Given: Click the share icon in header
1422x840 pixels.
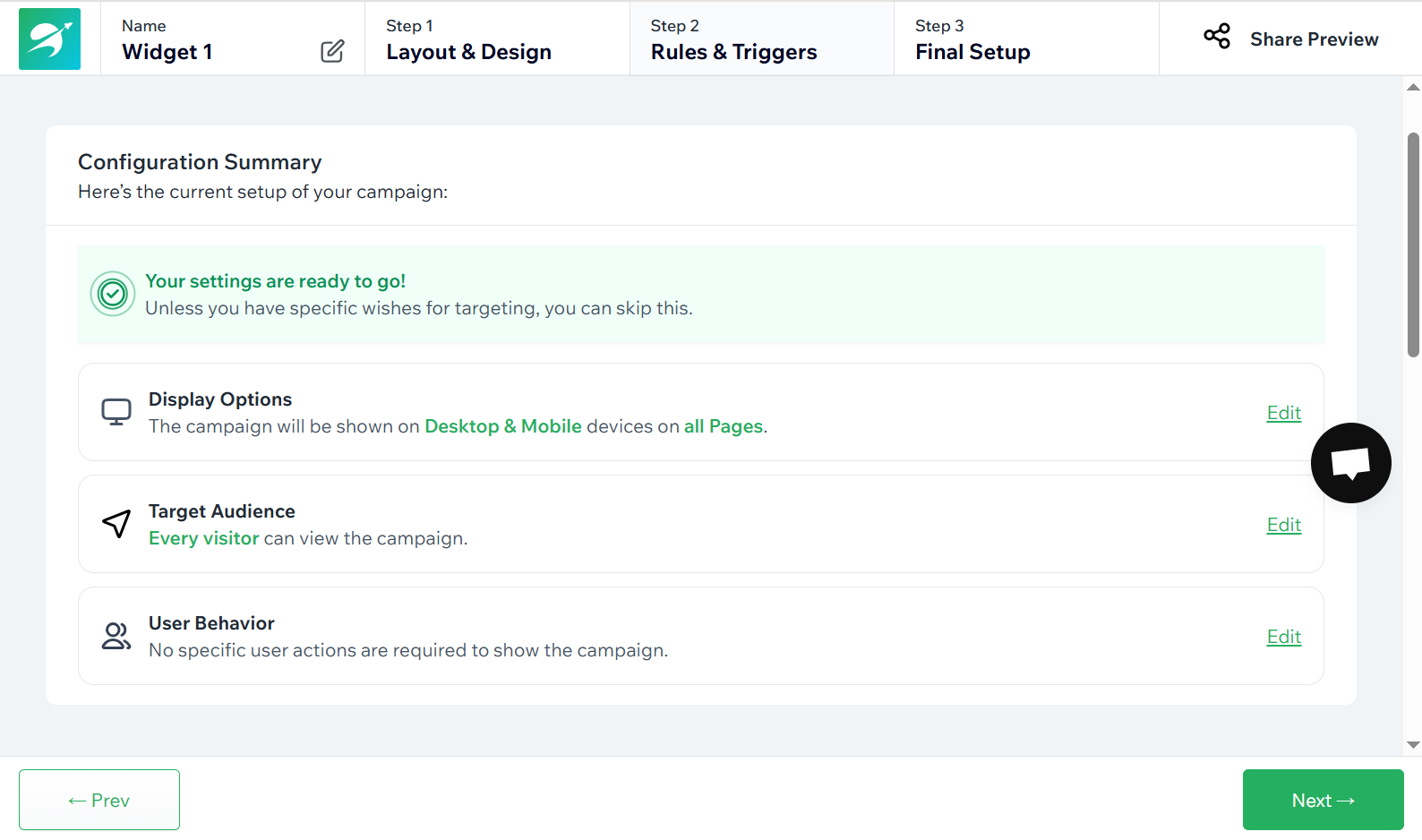Looking at the screenshot, I should coord(1217,37).
